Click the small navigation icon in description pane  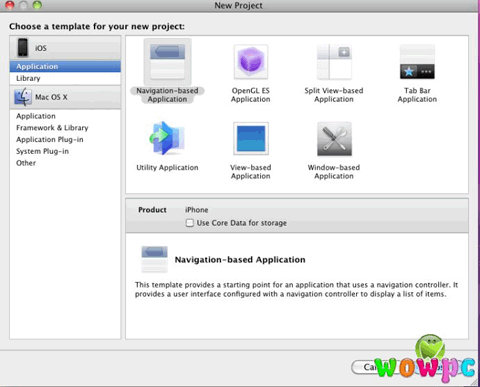(154, 259)
